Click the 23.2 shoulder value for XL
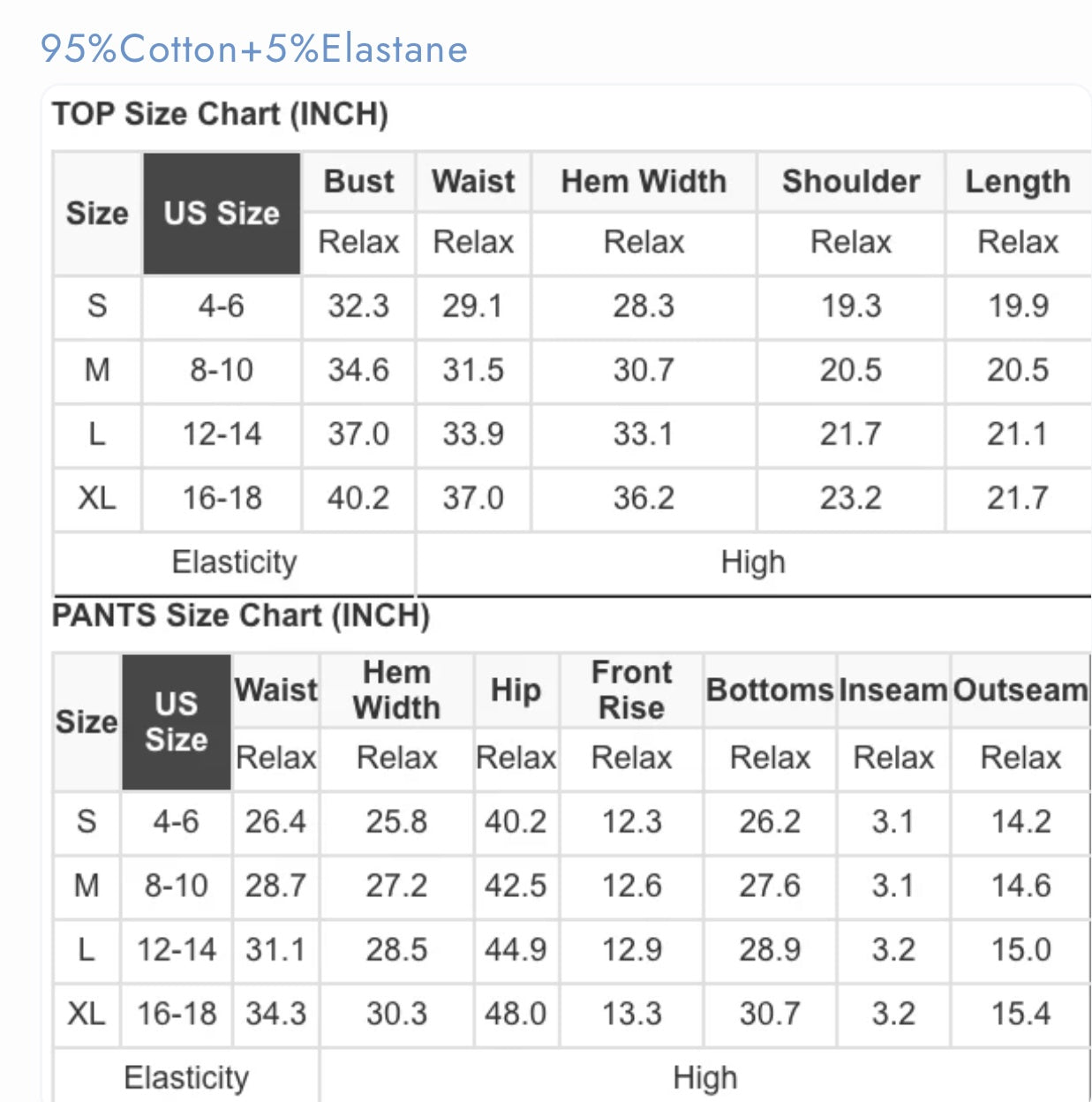The width and height of the screenshot is (1092, 1102). 851,498
